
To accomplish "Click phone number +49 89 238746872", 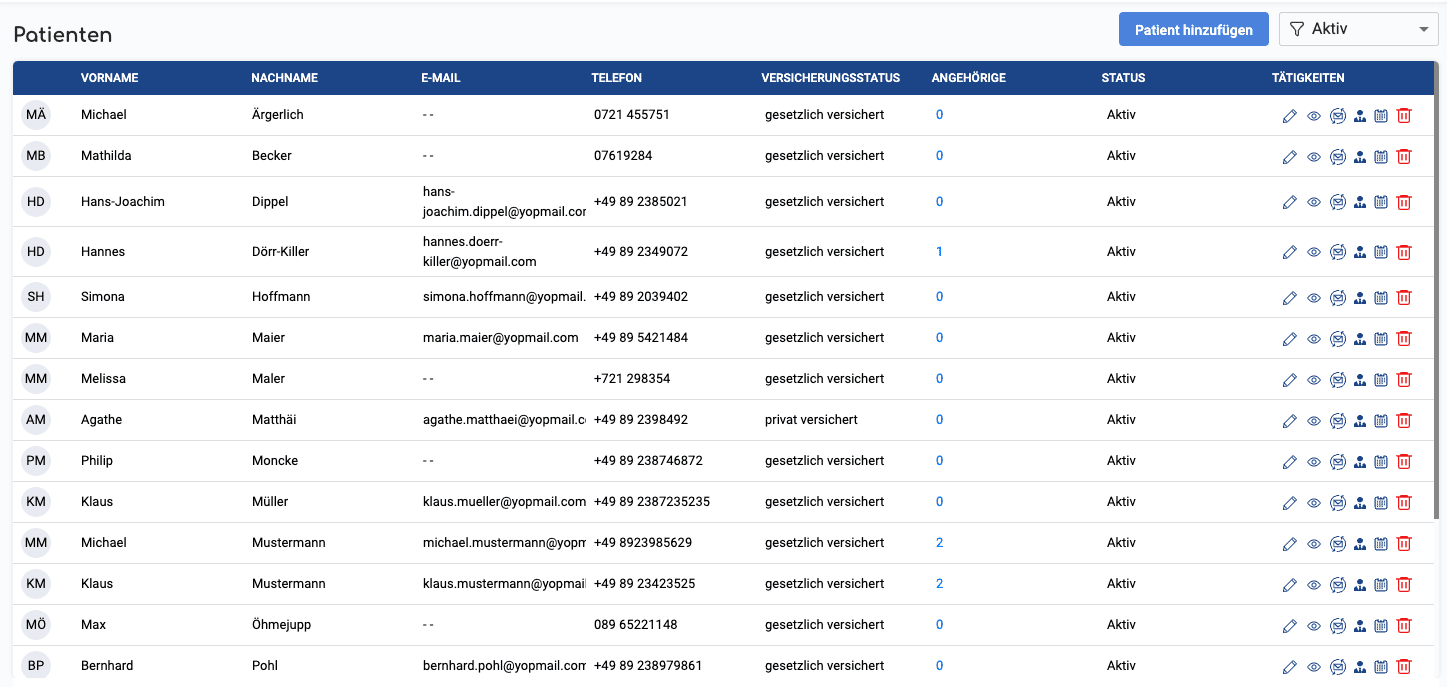I will coord(648,461).
